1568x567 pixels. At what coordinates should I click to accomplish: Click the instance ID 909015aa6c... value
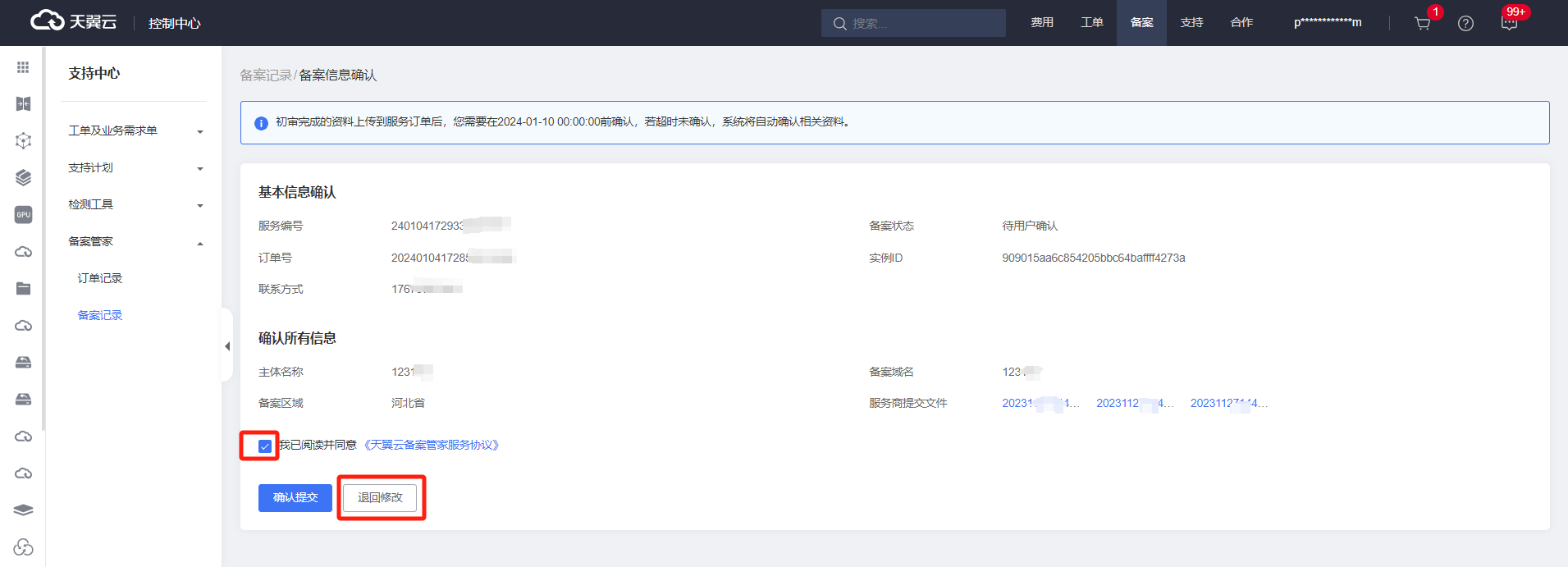click(1094, 258)
